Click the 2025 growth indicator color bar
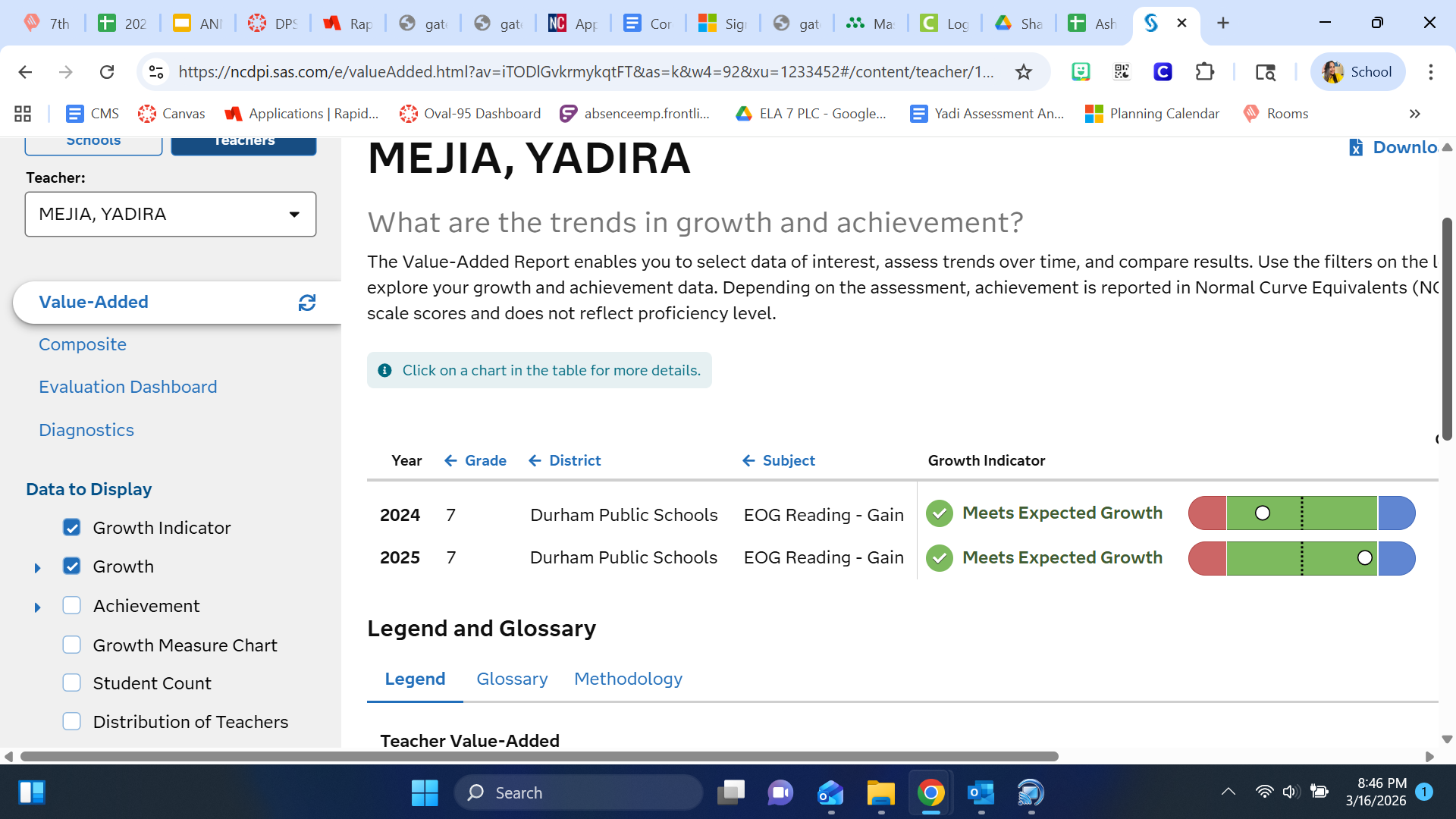 click(x=1301, y=558)
